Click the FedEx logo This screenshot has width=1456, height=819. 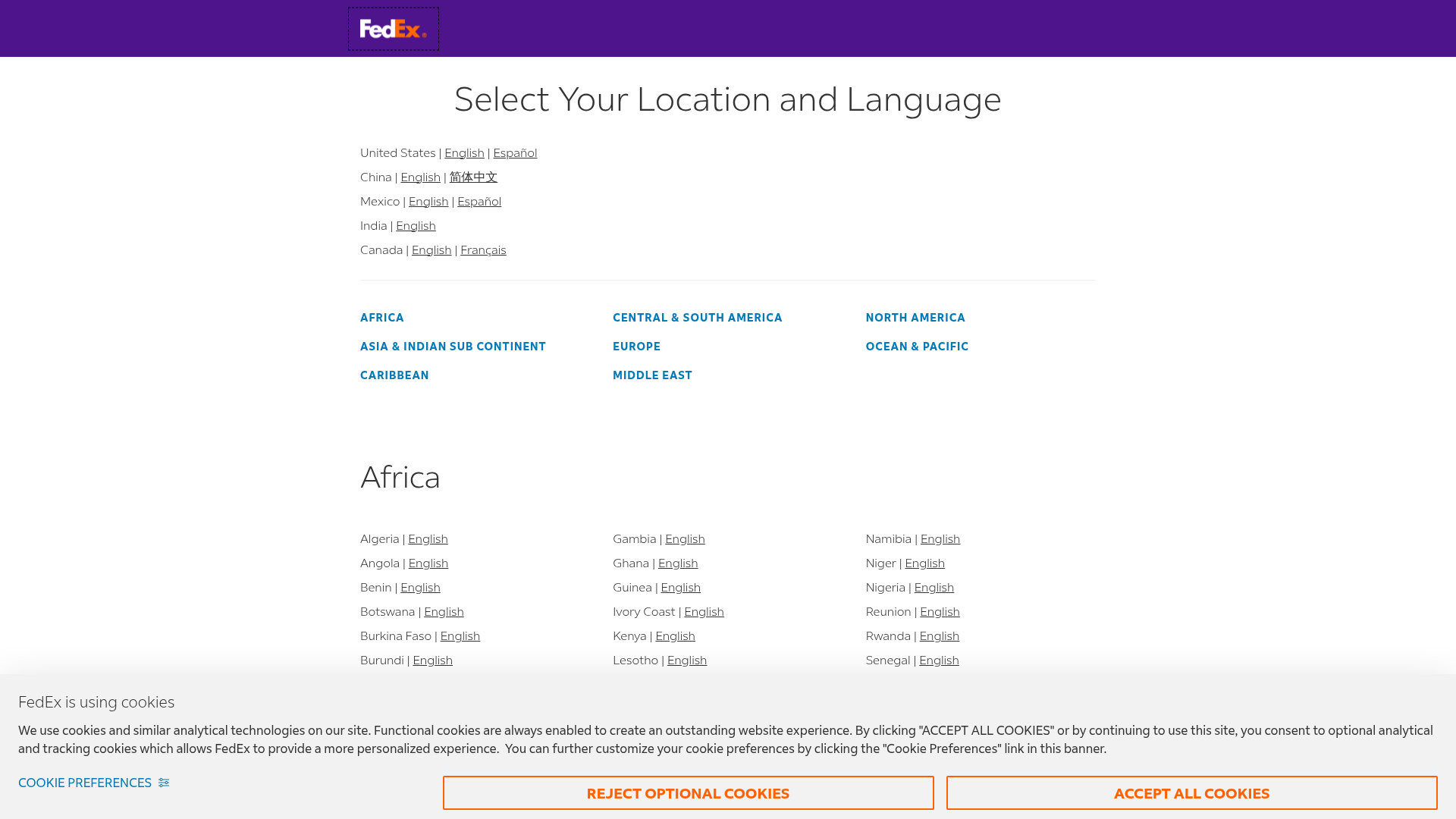pos(393,28)
